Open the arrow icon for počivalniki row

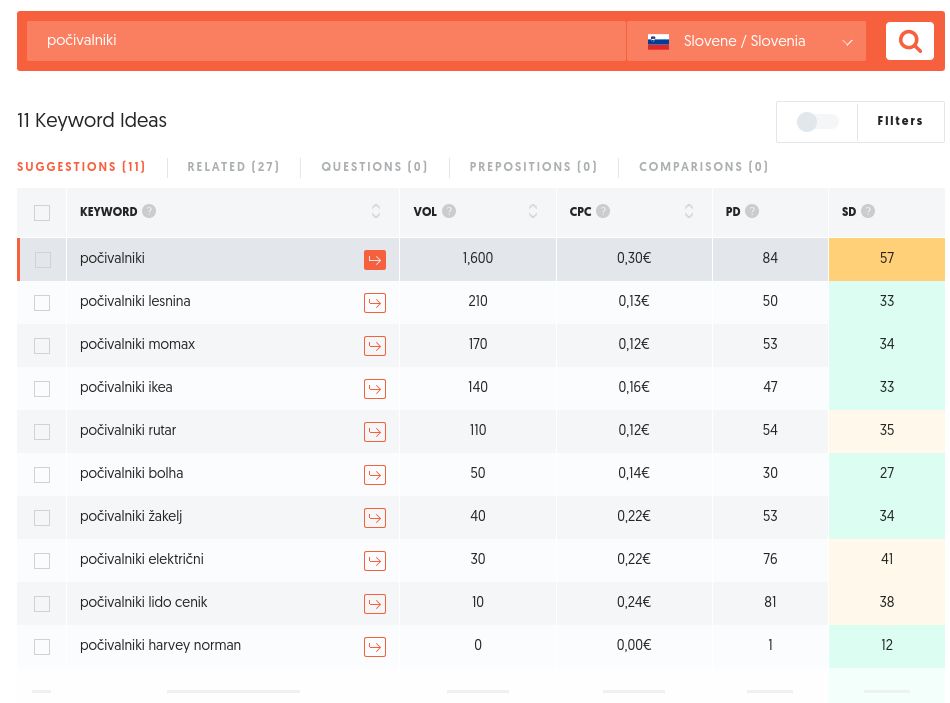(374, 260)
